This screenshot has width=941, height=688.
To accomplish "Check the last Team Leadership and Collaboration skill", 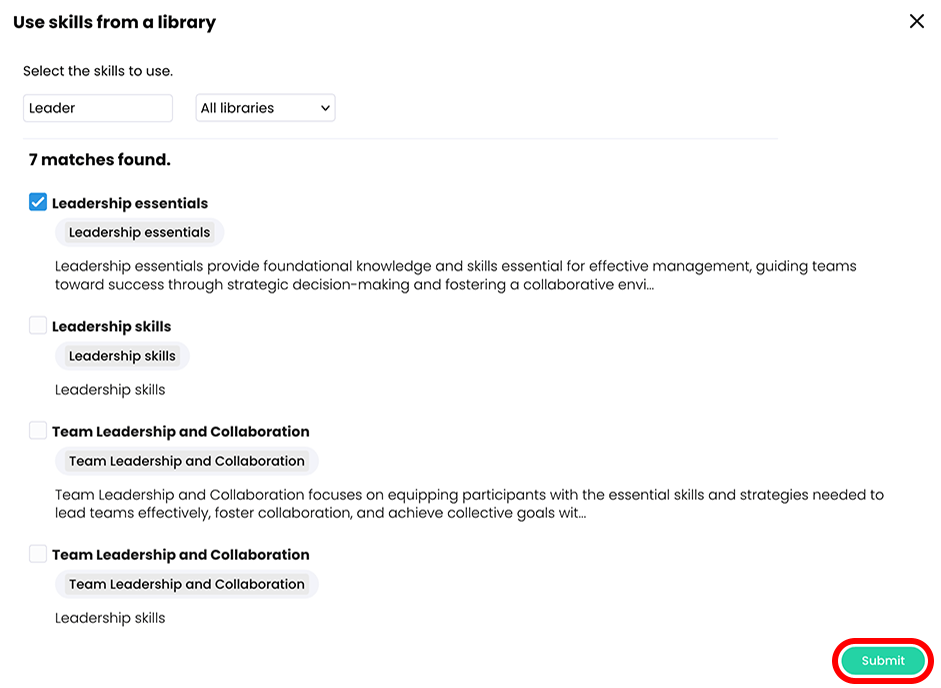I will [x=37, y=553].
